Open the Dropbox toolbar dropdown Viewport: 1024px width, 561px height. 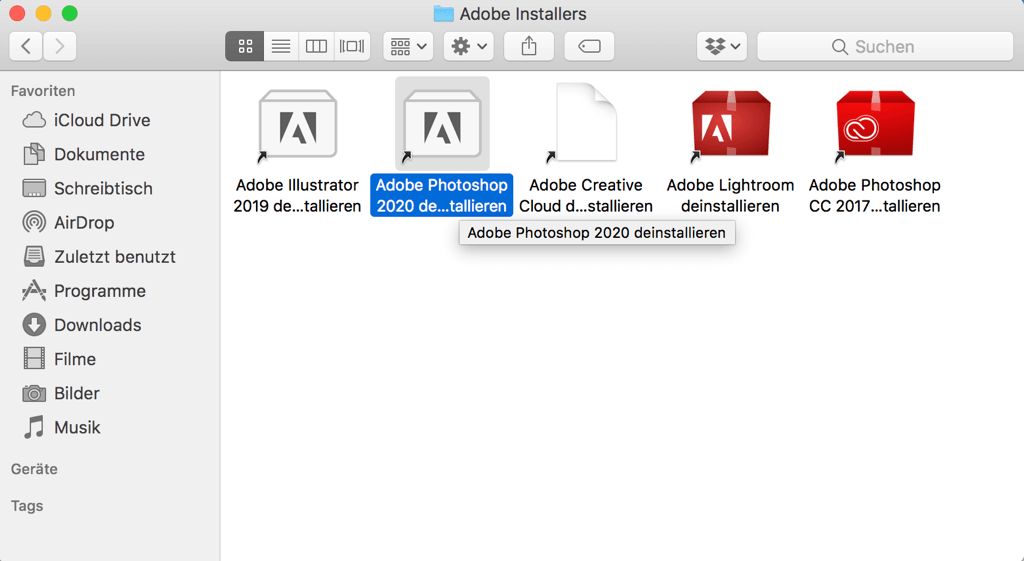tap(722, 46)
